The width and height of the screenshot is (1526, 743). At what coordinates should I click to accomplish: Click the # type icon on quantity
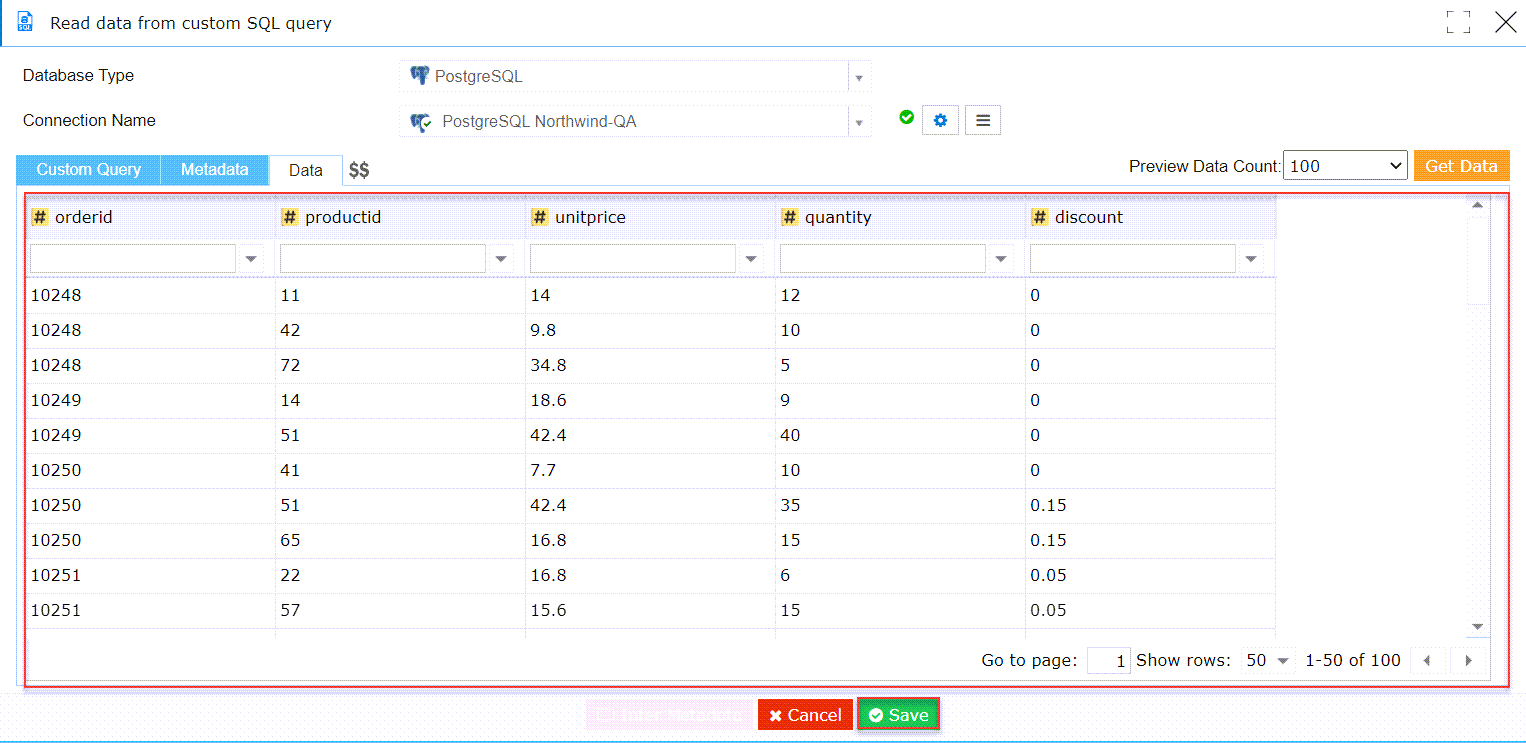pos(790,217)
